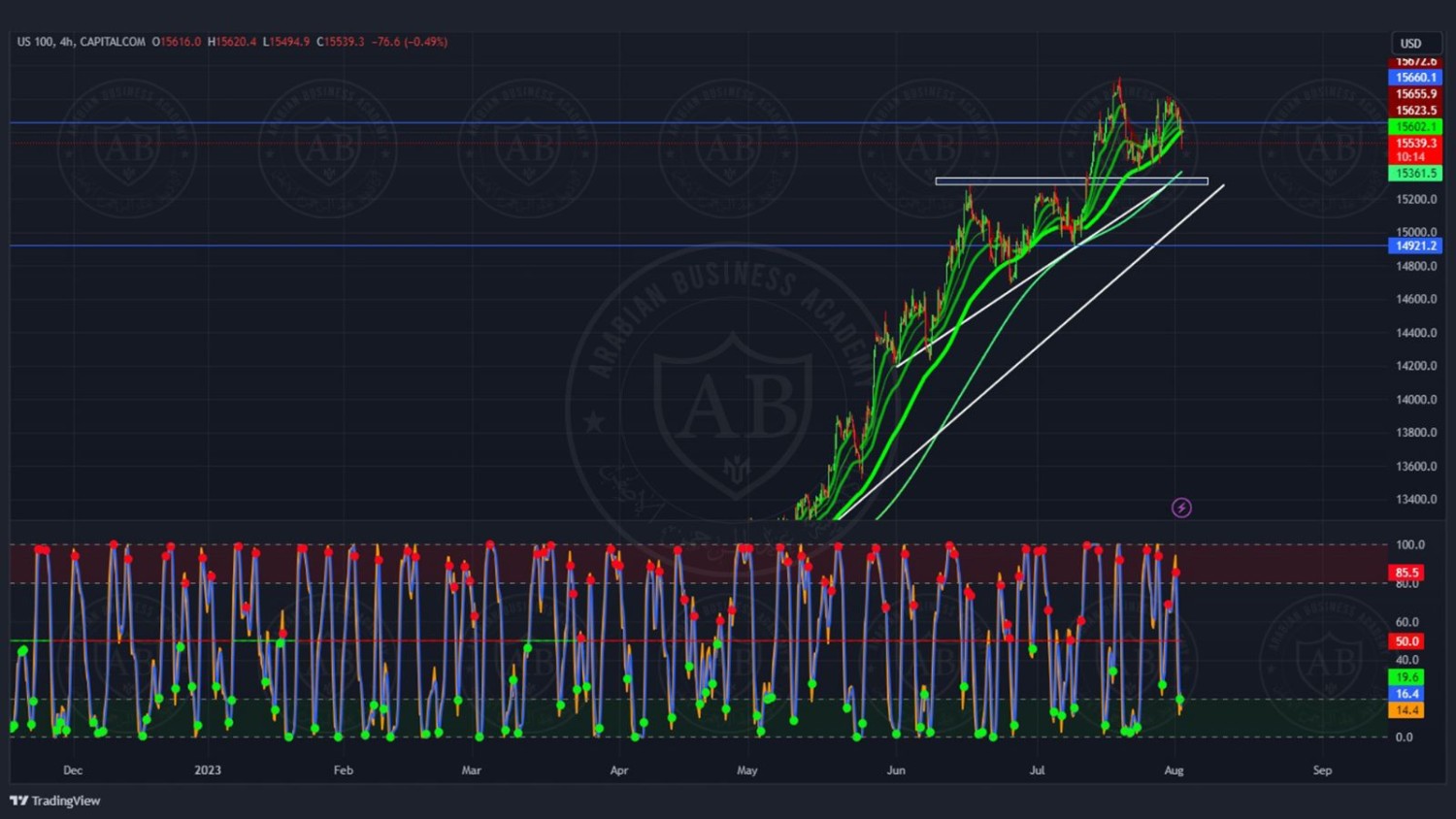1456x819 pixels.
Task: Click the Aug label on time axis
Action: (1174, 770)
